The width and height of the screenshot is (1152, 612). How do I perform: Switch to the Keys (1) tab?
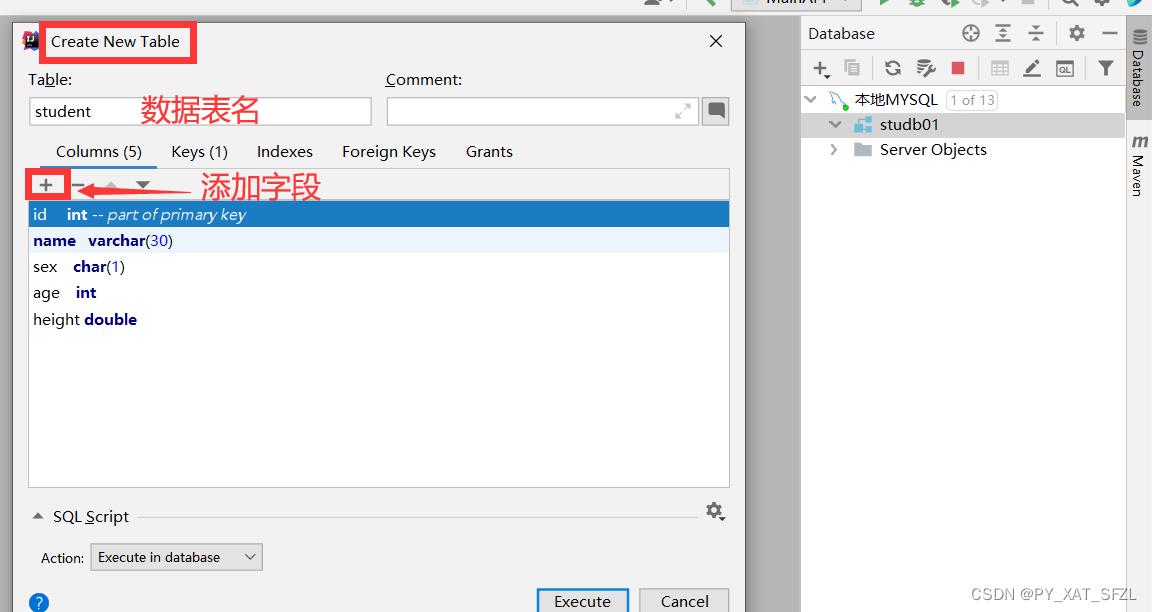(199, 152)
